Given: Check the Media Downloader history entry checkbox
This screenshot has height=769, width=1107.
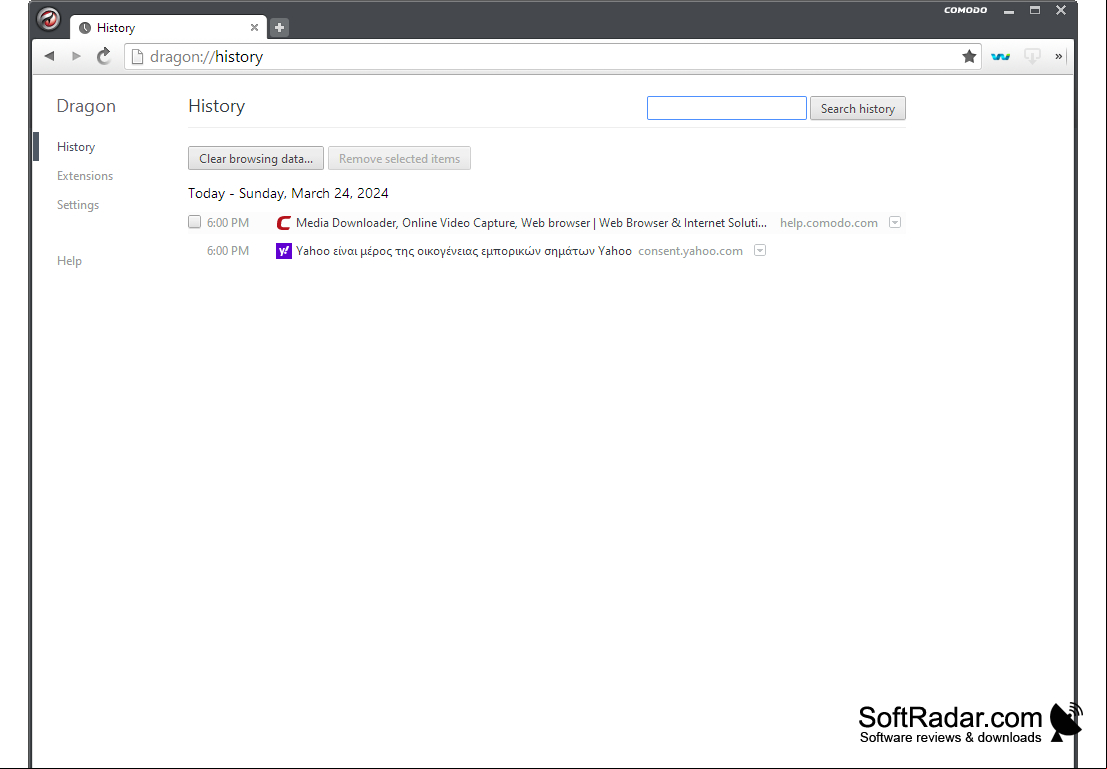Looking at the screenshot, I should [195, 222].
